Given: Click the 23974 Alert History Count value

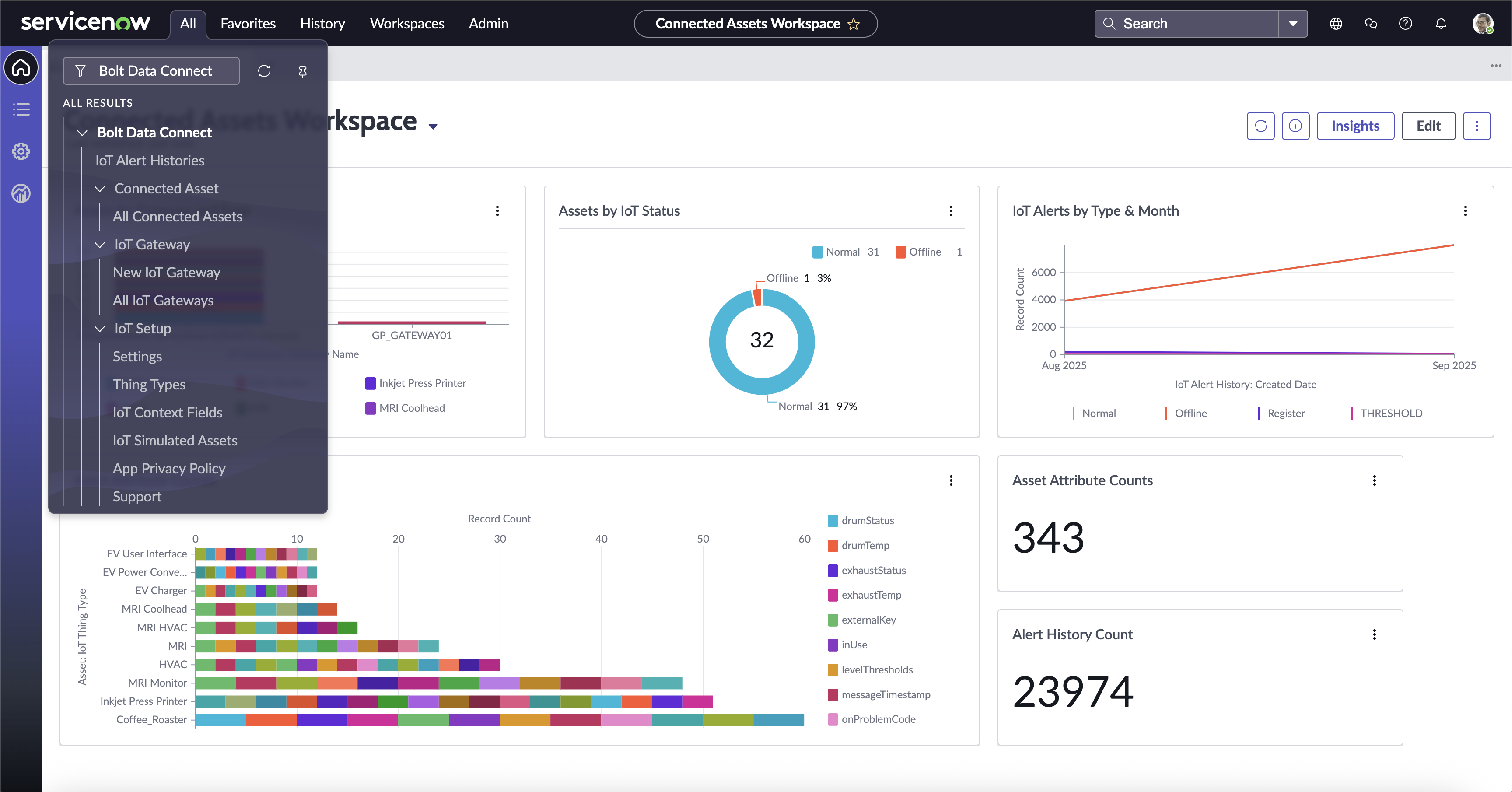Looking at the screenshot, I should [x=1073, y=692].
